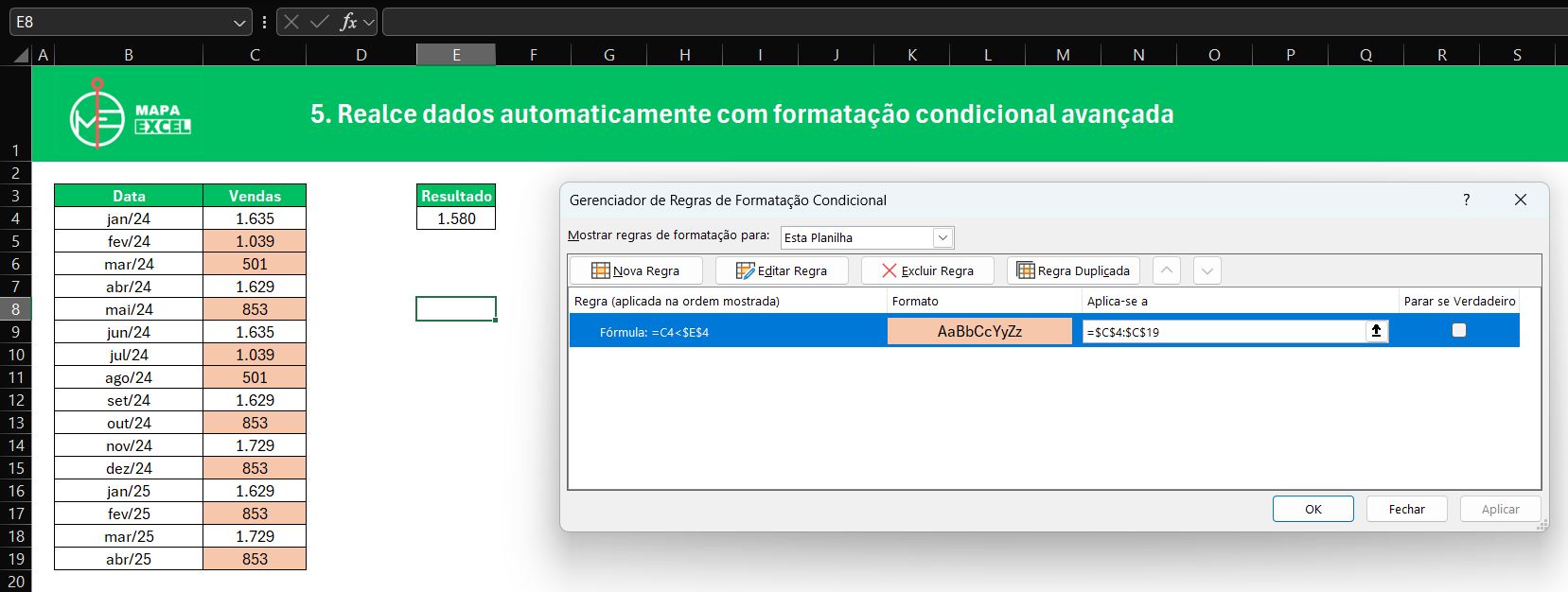Image resolution: width=1568 pixels, height=592 pixels.
Task: Click the Parar se Verdadeiro column header
Action: [1459, 301]
